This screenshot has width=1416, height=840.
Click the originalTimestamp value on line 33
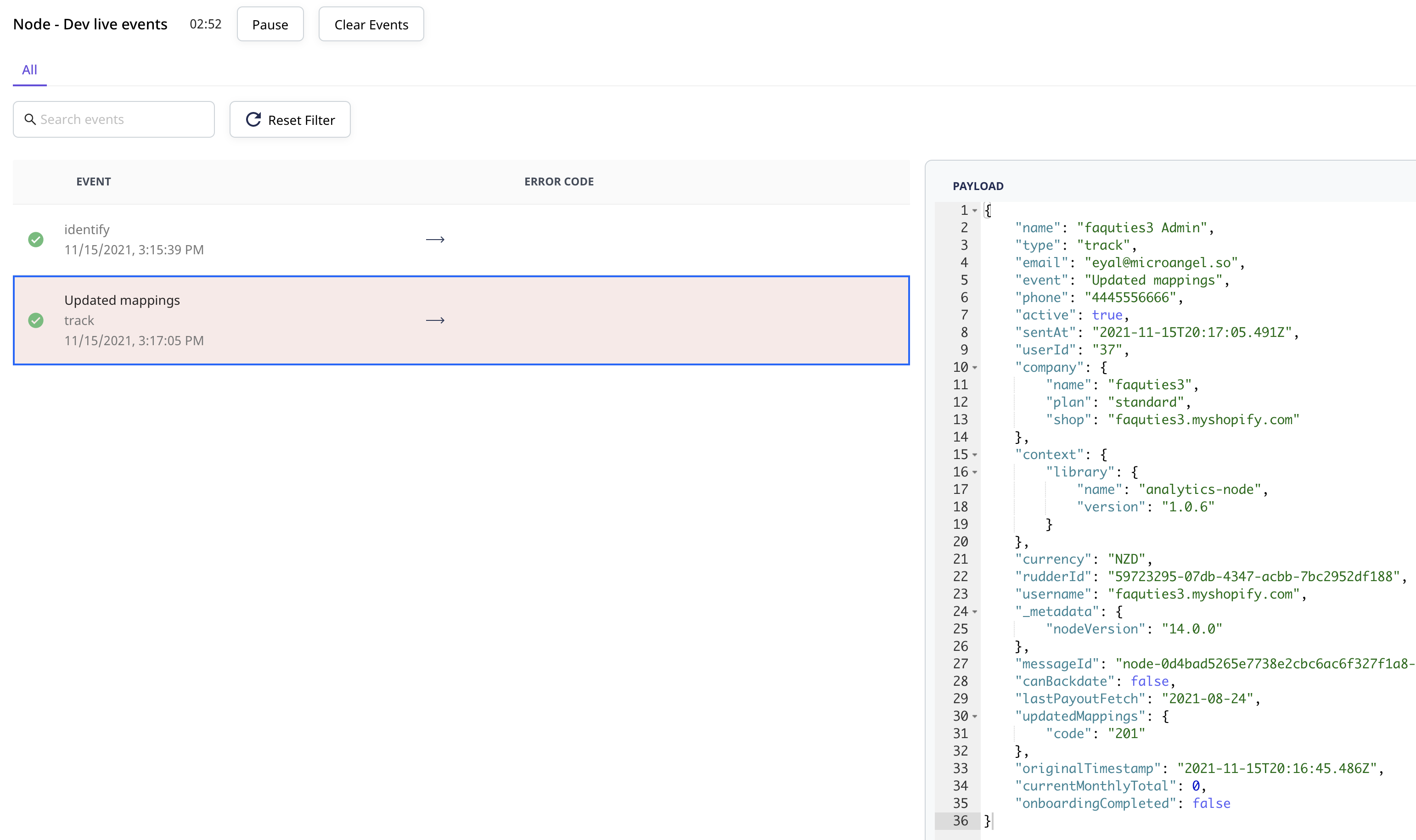[1277, 769]
